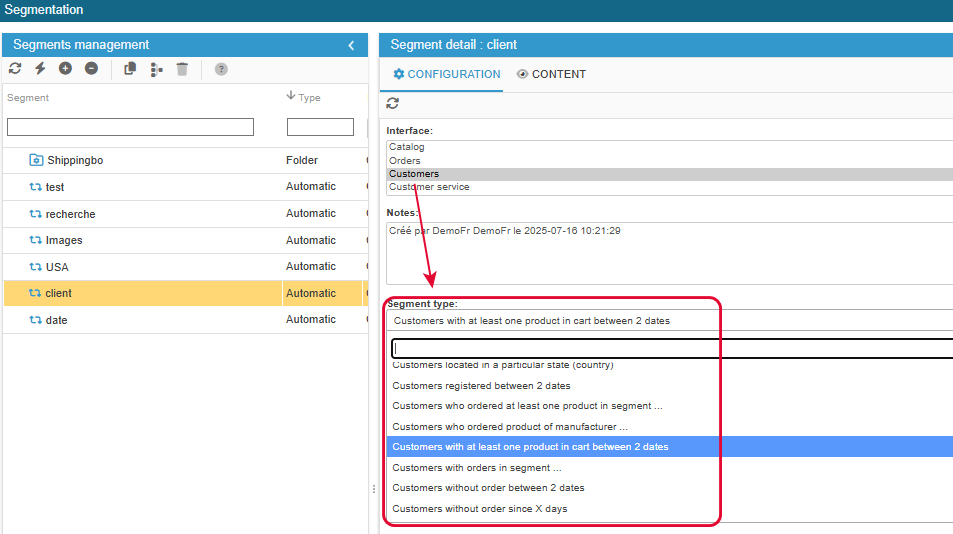
Task: Open the CONFIGURATION tab
Action: pos(447,74)
